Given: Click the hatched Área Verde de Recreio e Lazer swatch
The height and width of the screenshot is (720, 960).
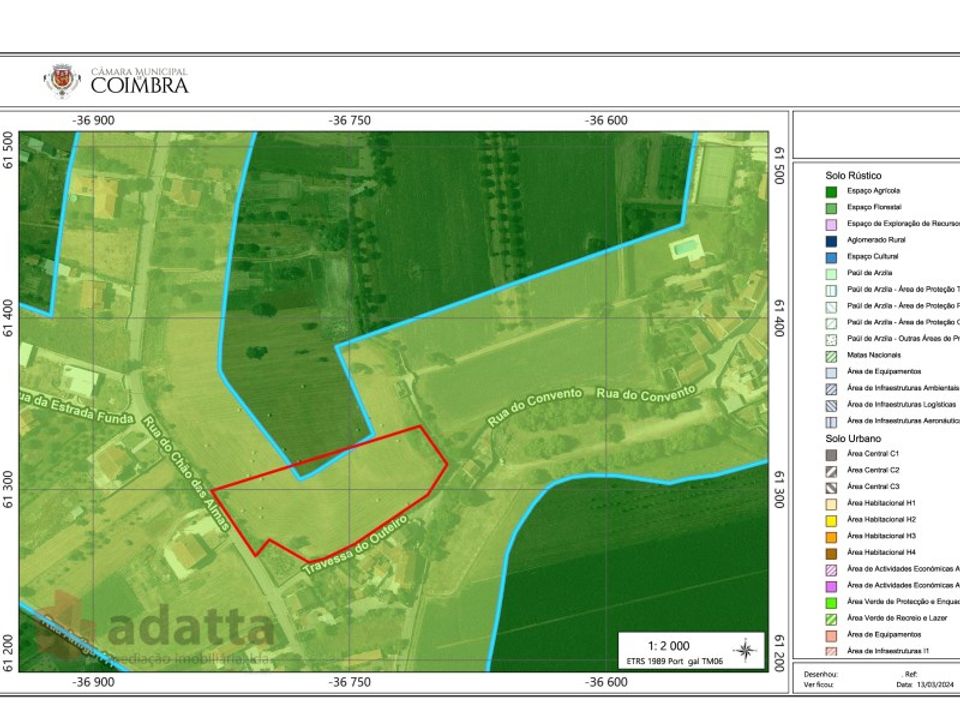Looking at the screenshot, I should [x=831, y=620].
